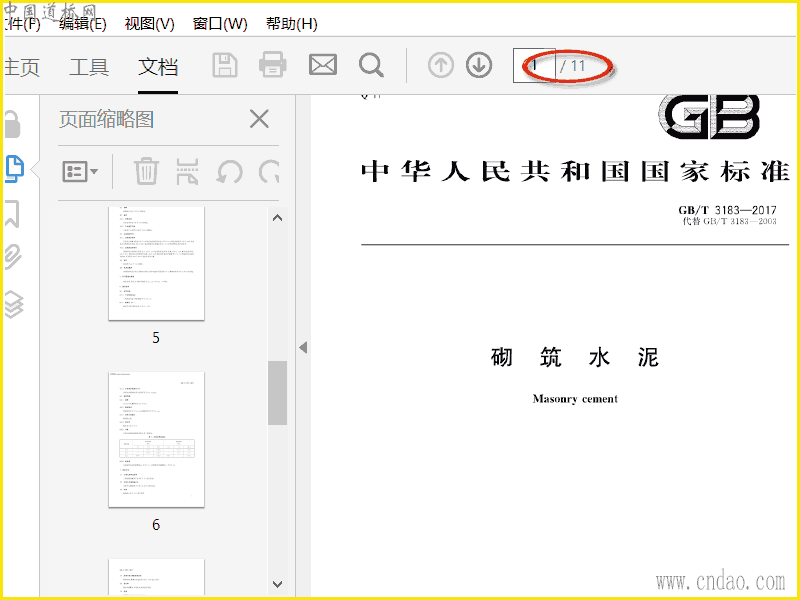Image resolution: width=800 pixels, height=600 pixels.
Task: Print the document with printer icon
Action: click(272, 65)
